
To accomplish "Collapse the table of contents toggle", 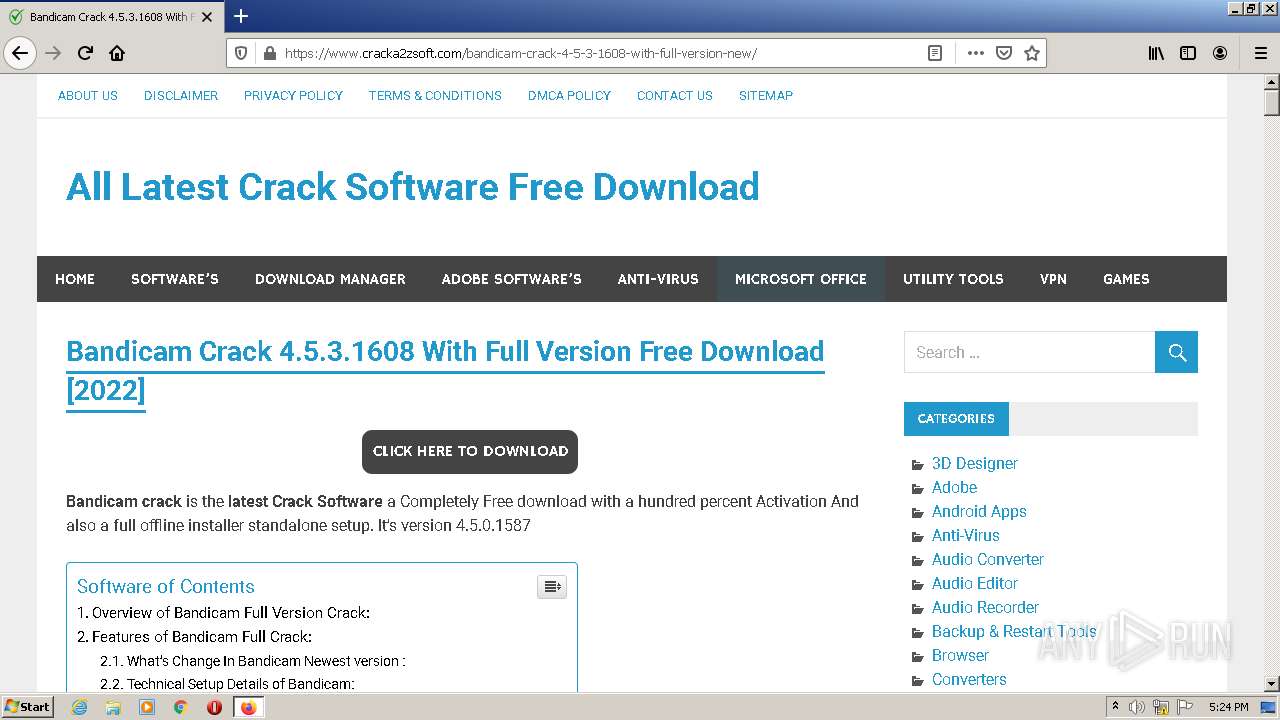I will [552, 587].
